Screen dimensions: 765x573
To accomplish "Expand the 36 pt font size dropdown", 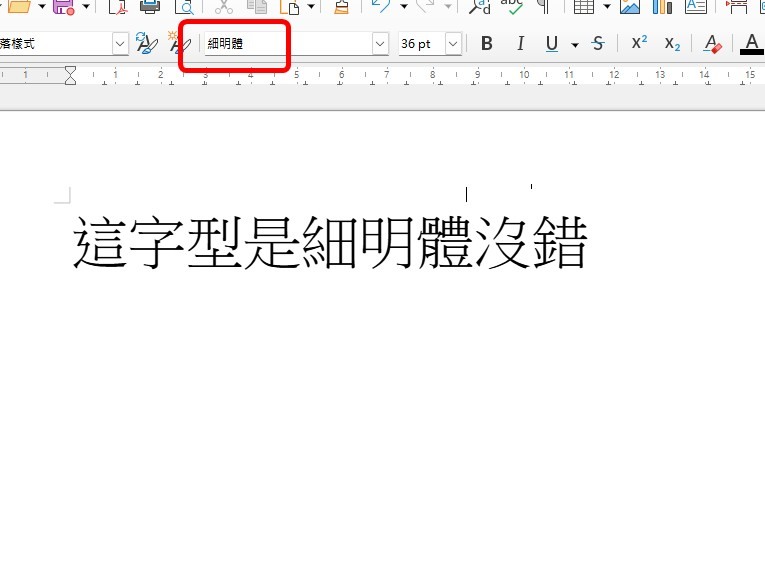I will tap(453, 44).
